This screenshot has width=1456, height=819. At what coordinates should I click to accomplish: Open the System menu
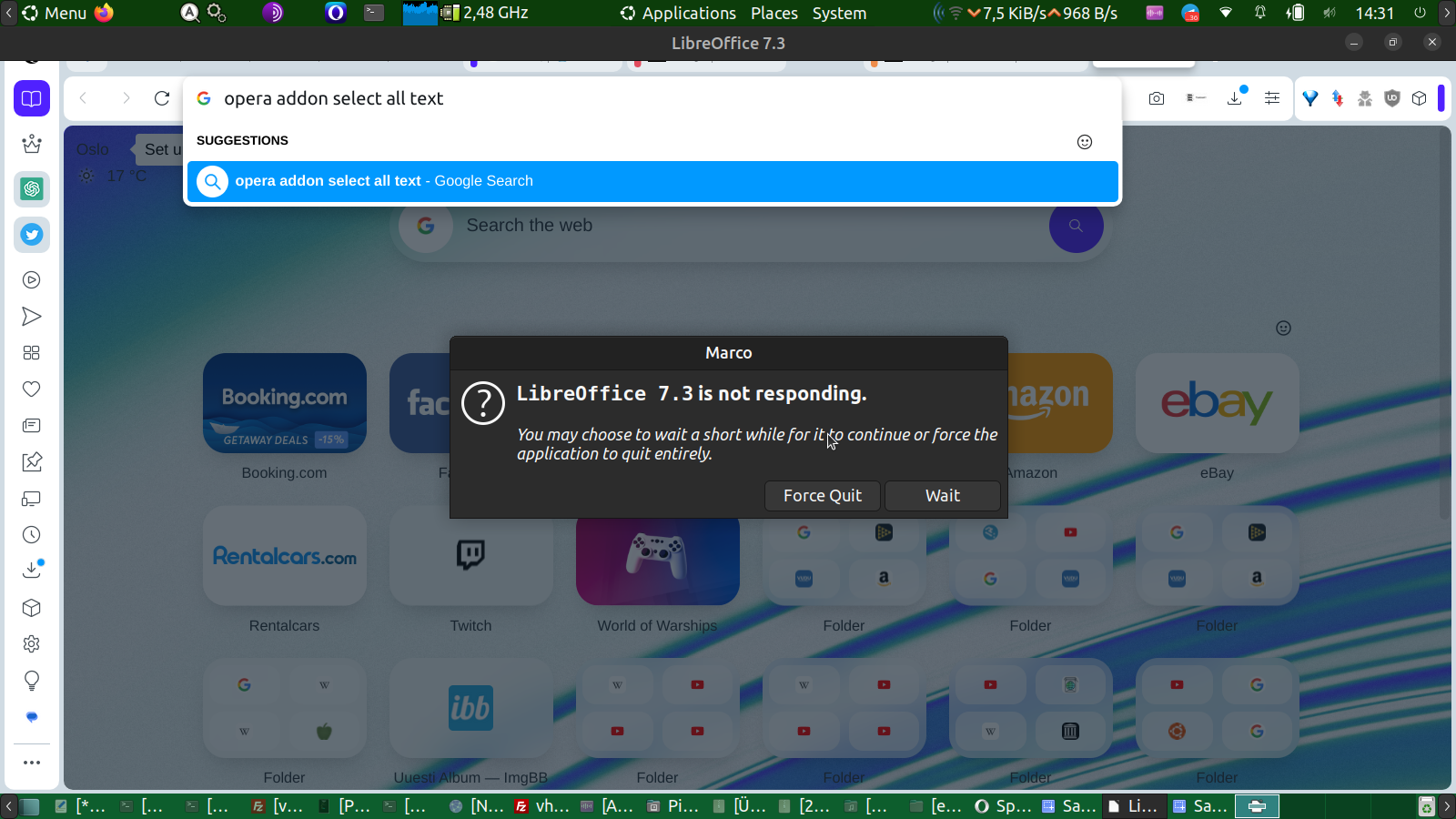839,13
